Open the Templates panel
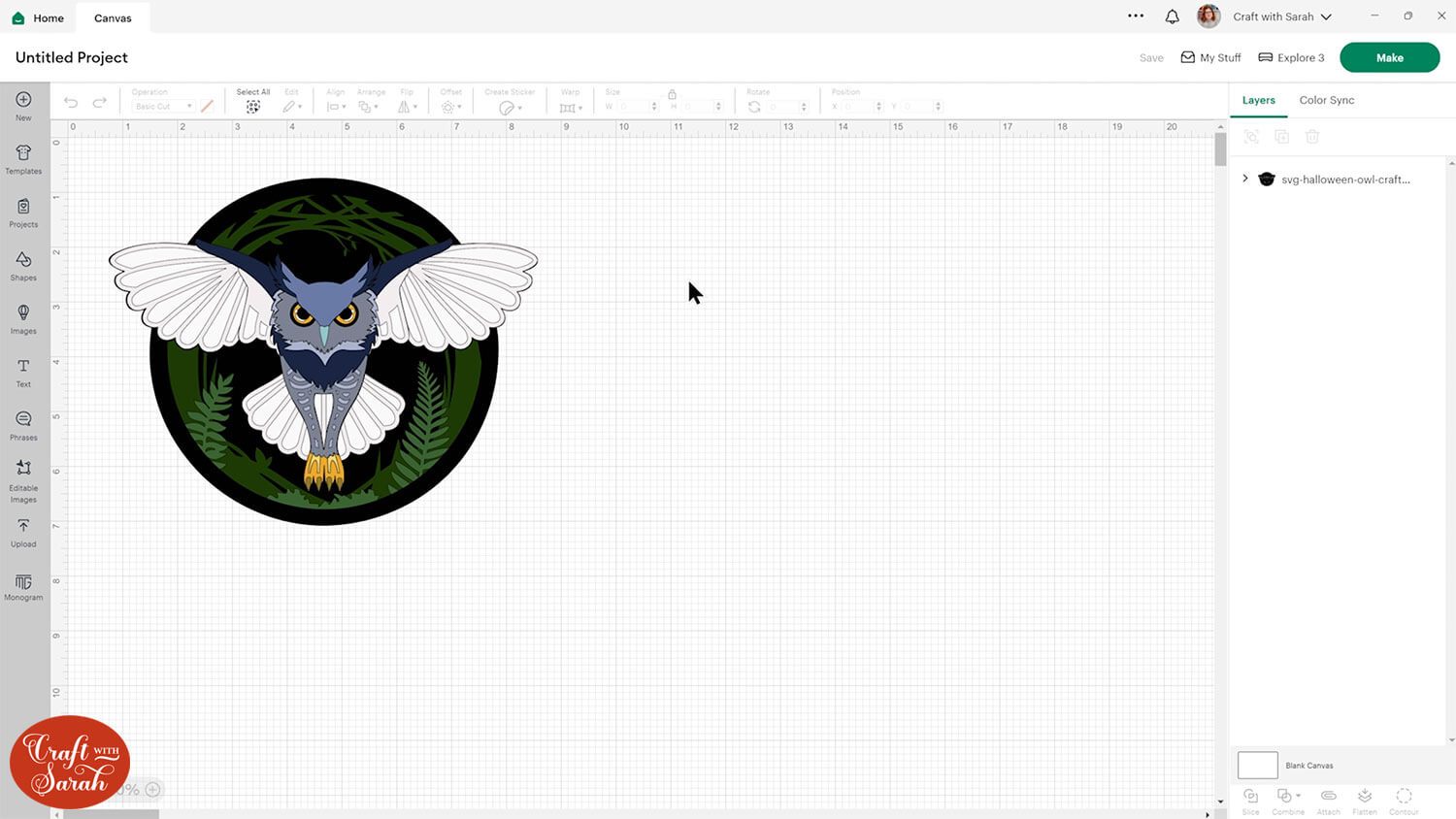Screen dimensions: 1456x819 point(23,158)
